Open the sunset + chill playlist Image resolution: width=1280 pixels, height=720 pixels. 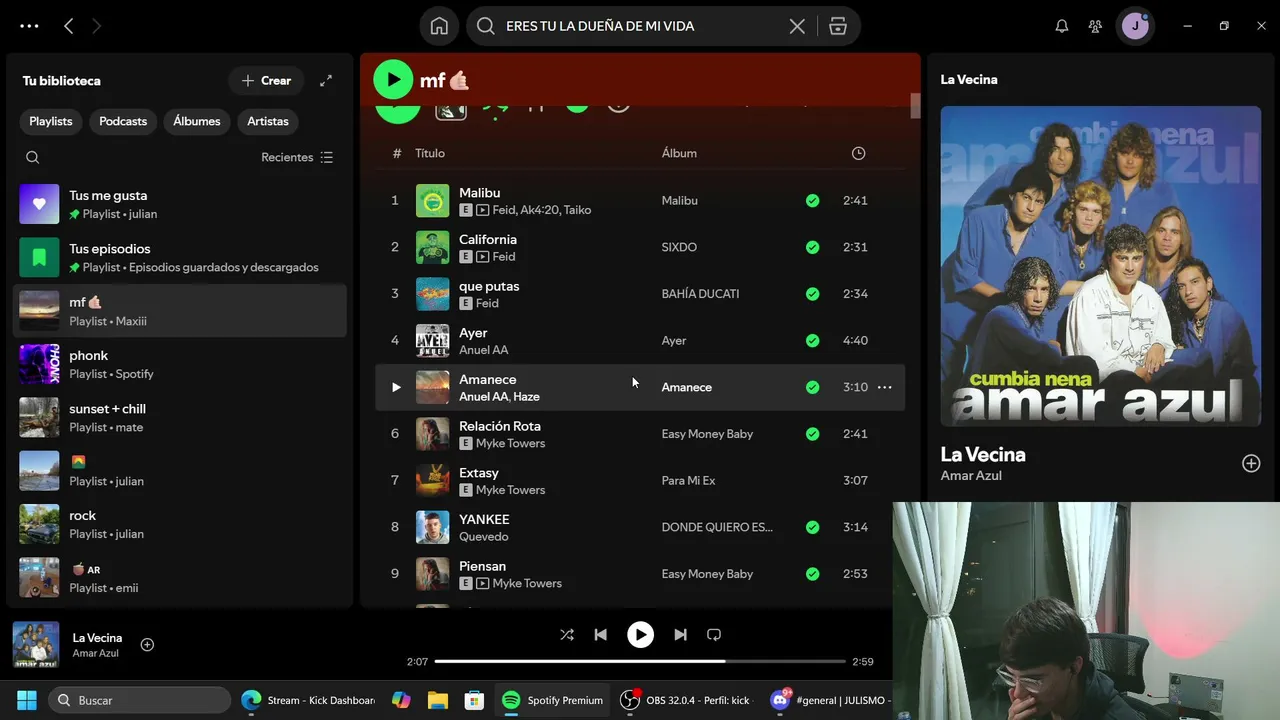(180, 417)
